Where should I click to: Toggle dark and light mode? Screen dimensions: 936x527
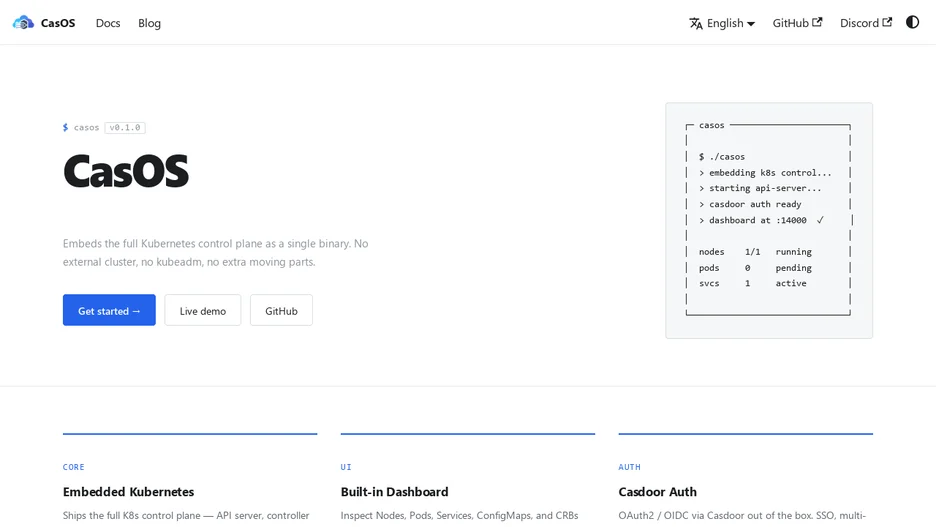tap(912, 22)
